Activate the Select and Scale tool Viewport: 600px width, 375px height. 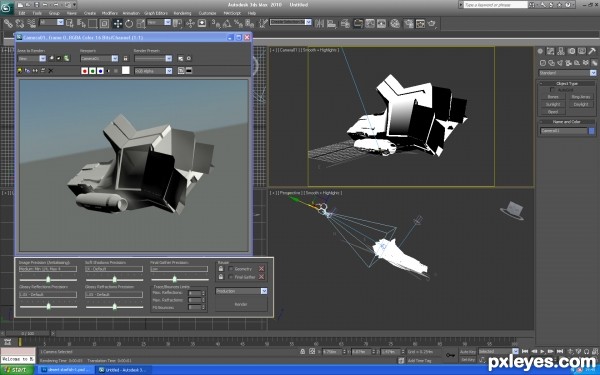pos(141,24)
